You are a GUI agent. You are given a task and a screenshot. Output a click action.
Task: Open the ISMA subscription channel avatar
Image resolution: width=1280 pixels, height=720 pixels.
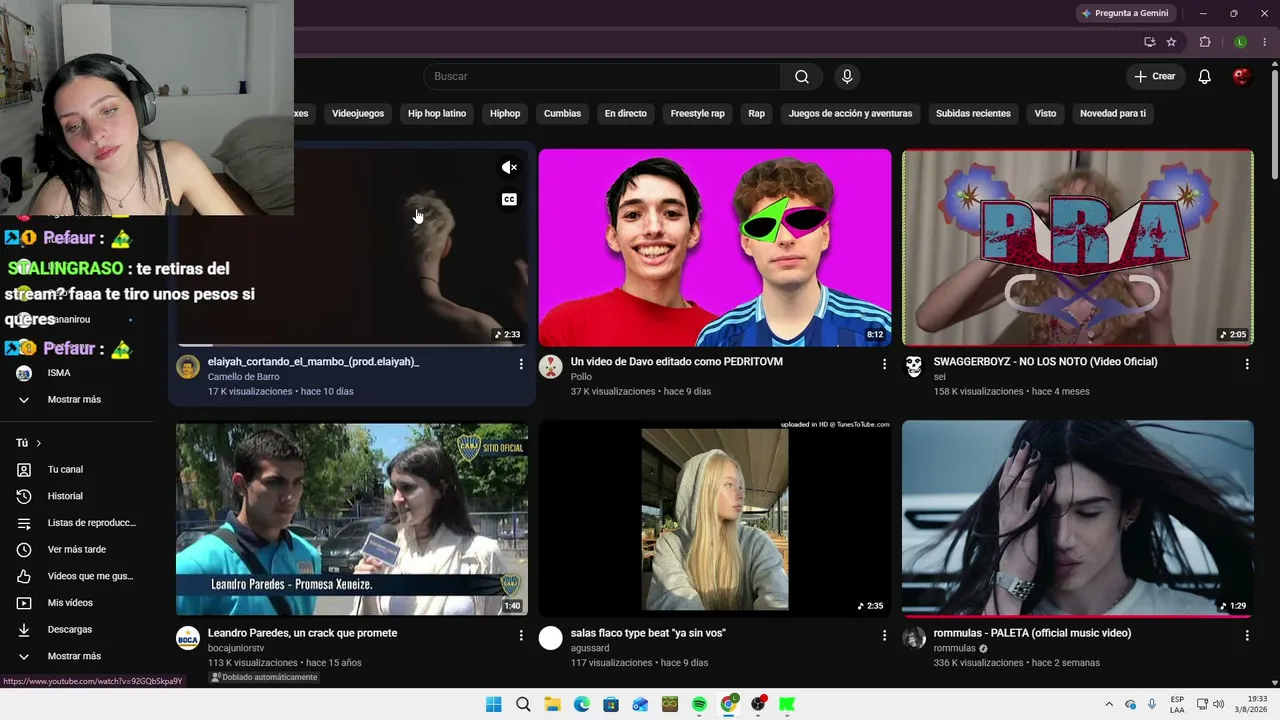[24, 373]
